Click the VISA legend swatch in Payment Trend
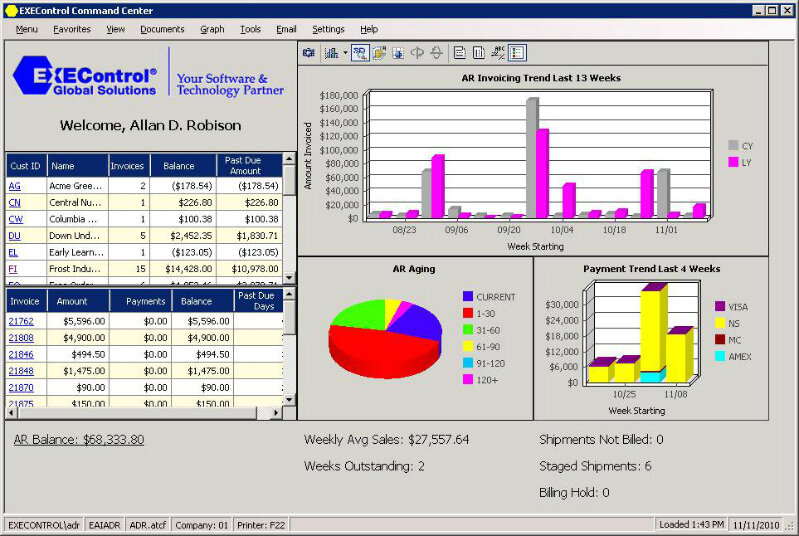The height and width of the screenshot is (536, 799). (720, 307)
